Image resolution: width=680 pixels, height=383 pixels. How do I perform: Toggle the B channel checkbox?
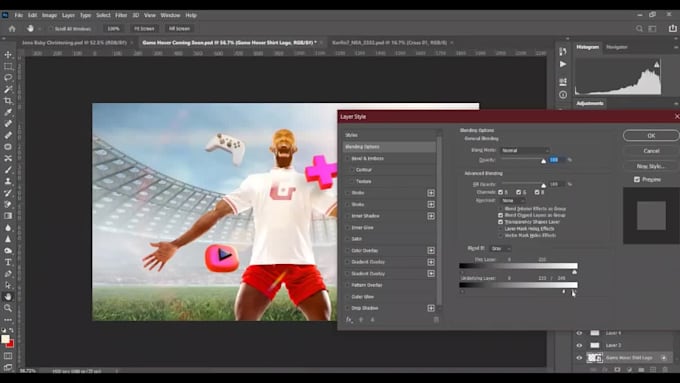tap(537, 192)
